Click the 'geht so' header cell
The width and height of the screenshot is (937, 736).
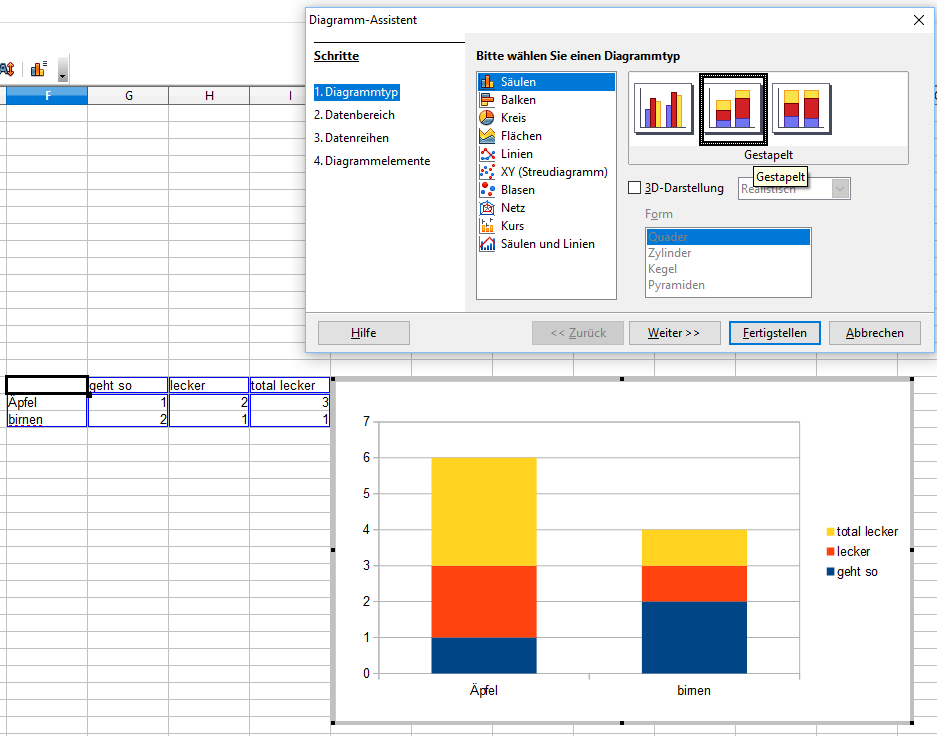pyautogui.click(x=128, y=385)
